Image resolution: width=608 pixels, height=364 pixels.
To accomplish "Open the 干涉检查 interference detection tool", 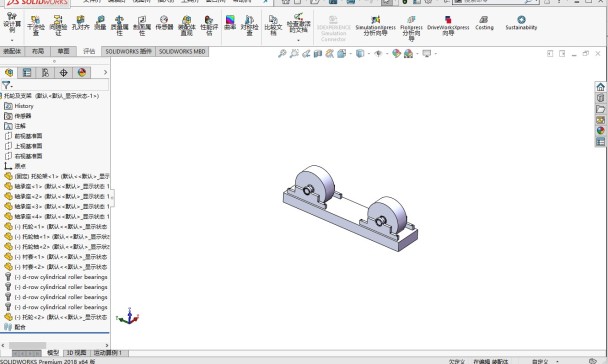I will pos(36,26).
